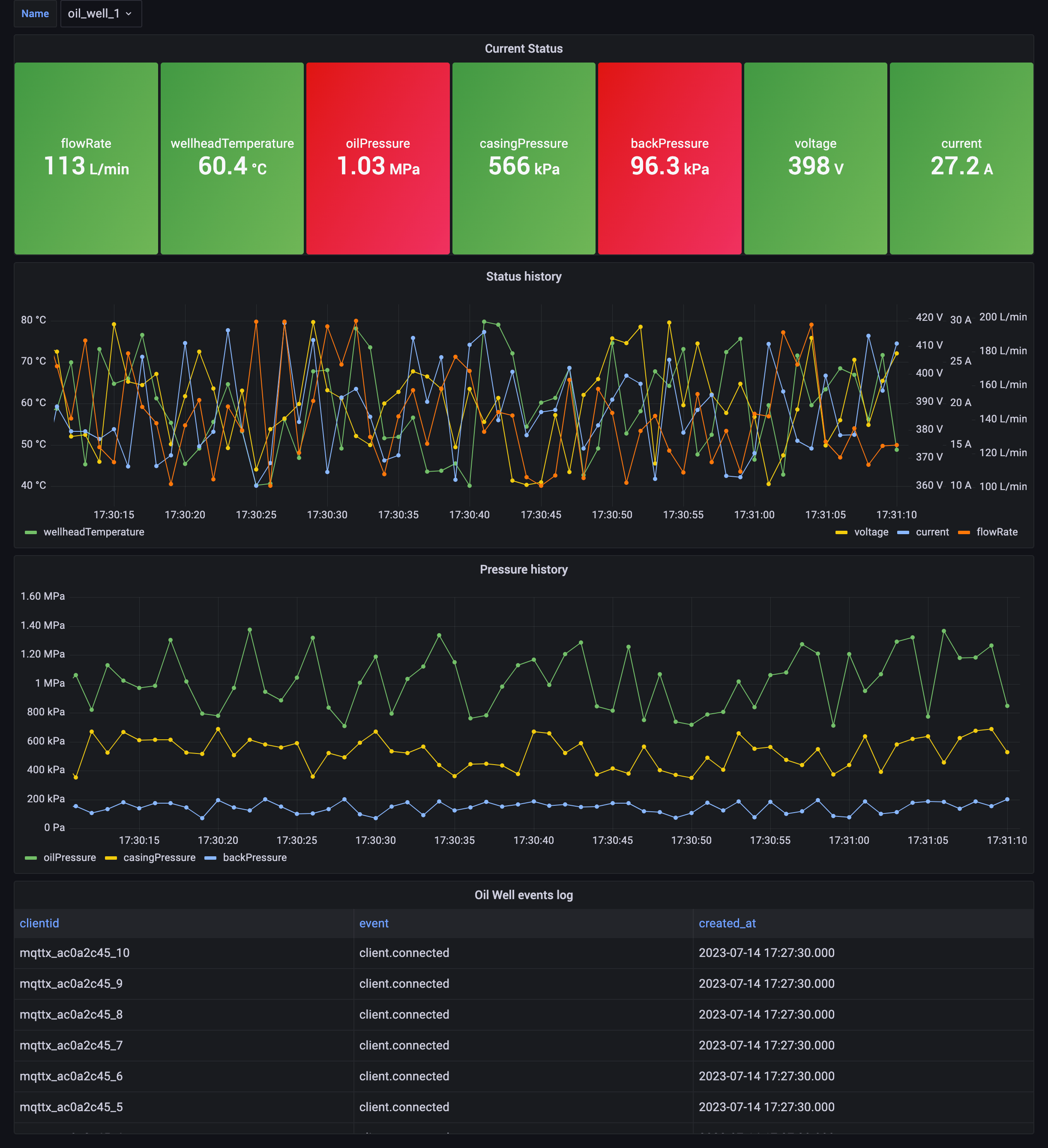Sort table by event column header
Viewport: 1048px width, 1148px height.
374,924
